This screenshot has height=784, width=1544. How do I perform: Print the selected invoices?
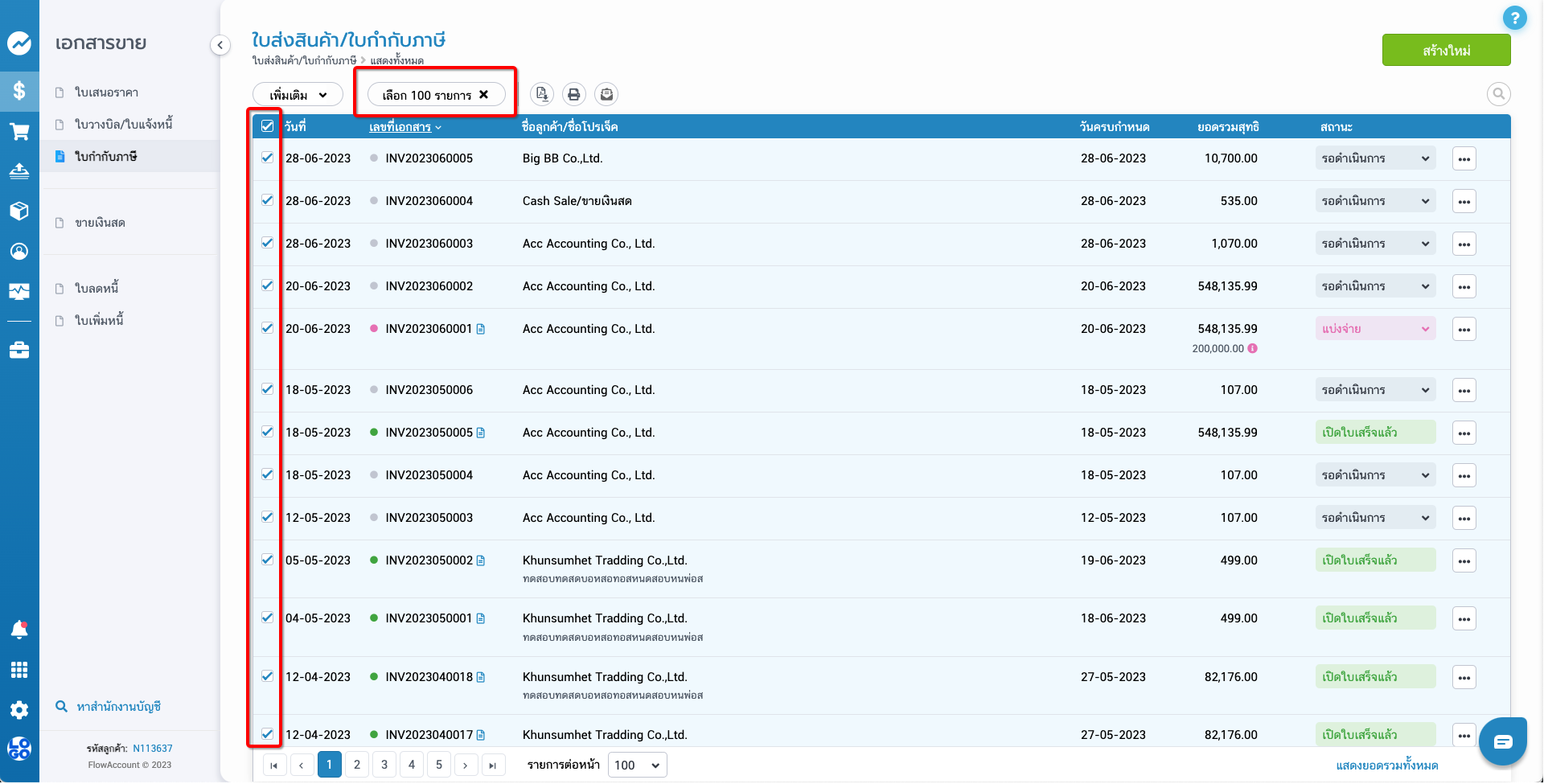[x=574, y=94]
